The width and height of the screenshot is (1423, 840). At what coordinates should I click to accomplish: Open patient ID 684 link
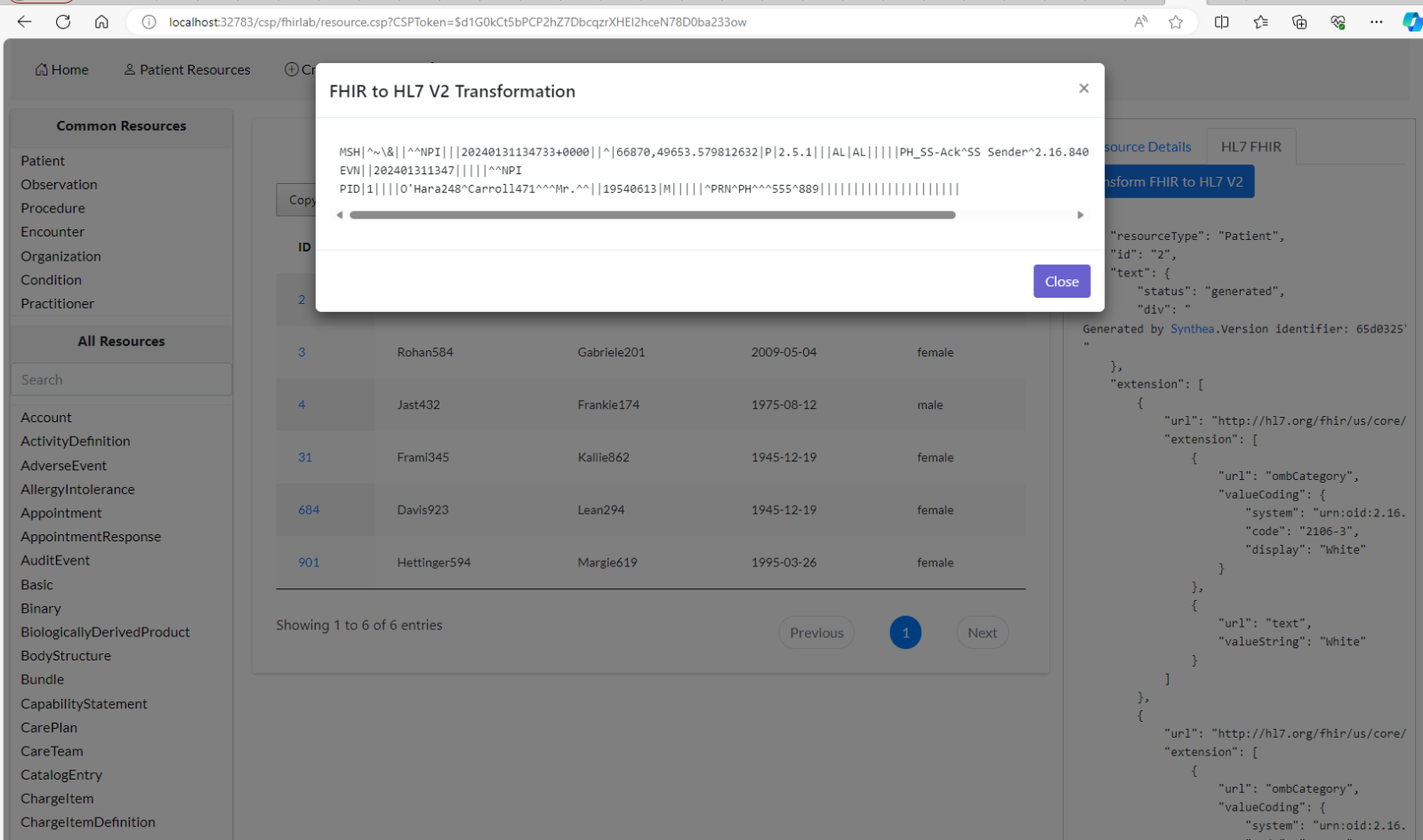309,510
